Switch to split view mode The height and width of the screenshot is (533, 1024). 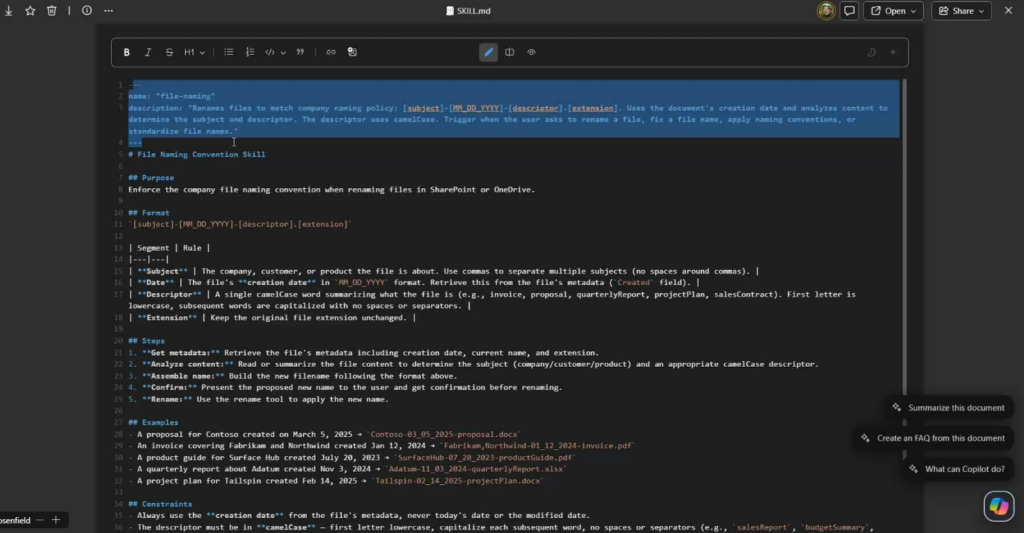[510, 52]
